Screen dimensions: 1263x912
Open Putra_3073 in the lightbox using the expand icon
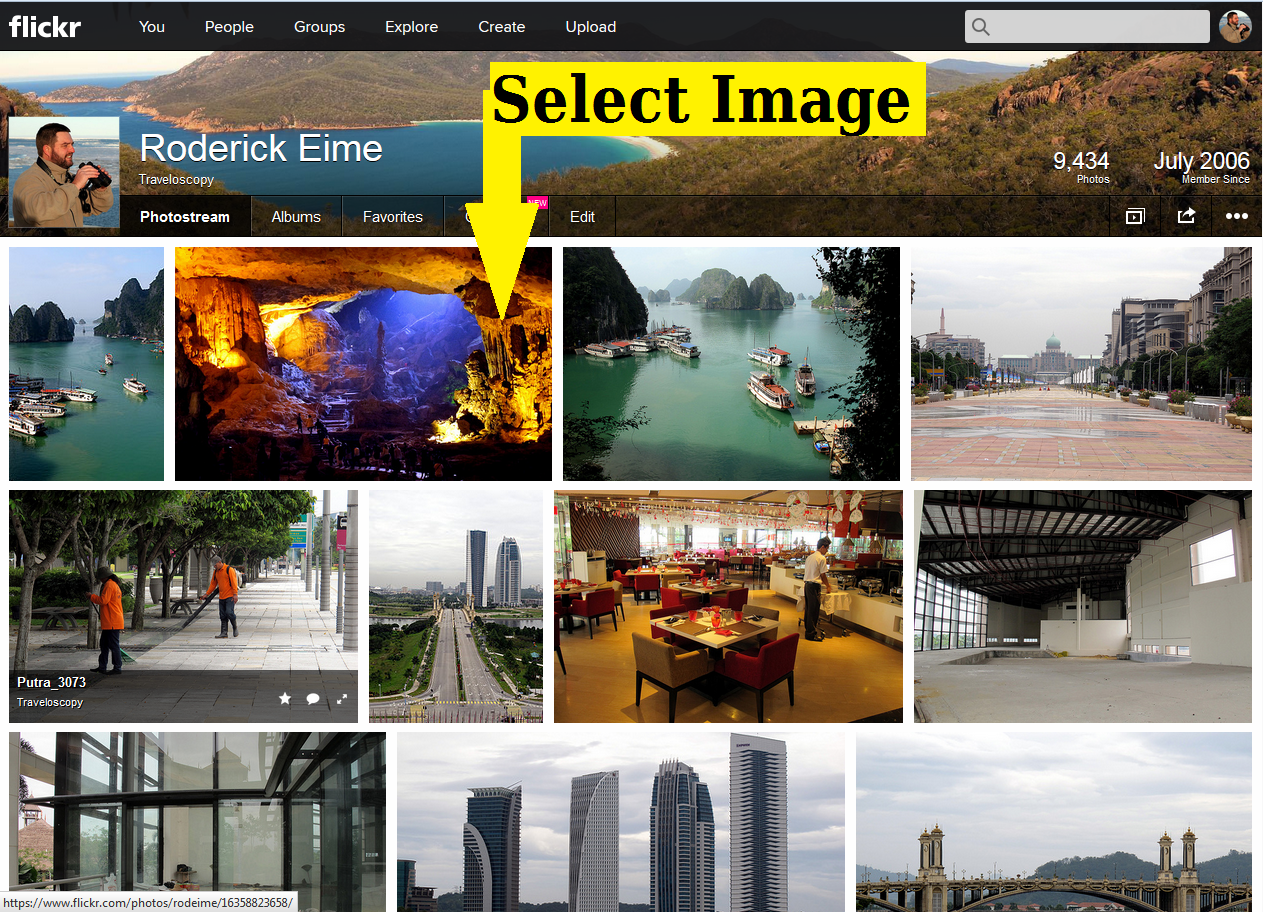click(x=342, y=699)
